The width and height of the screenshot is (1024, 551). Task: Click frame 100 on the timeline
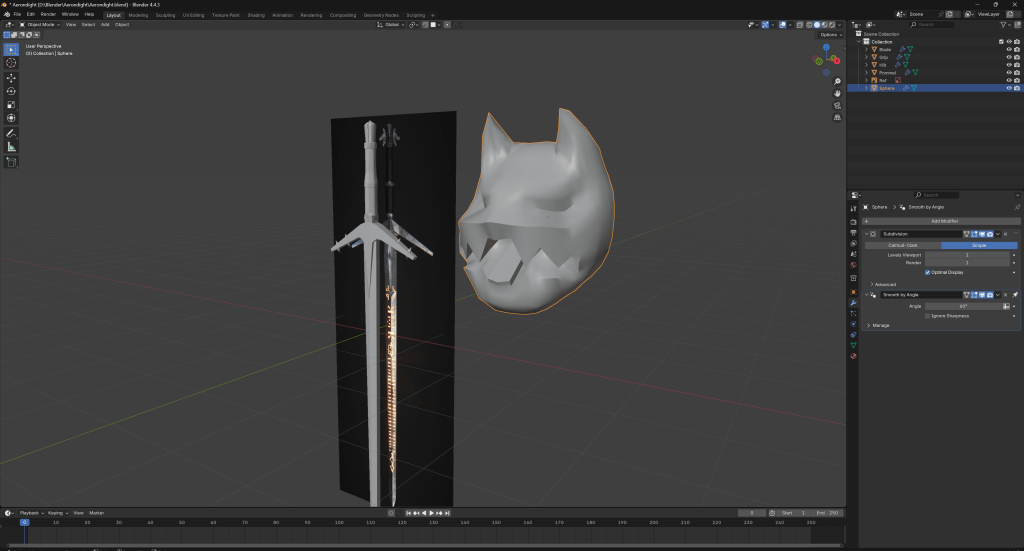(x=339, y=522)
